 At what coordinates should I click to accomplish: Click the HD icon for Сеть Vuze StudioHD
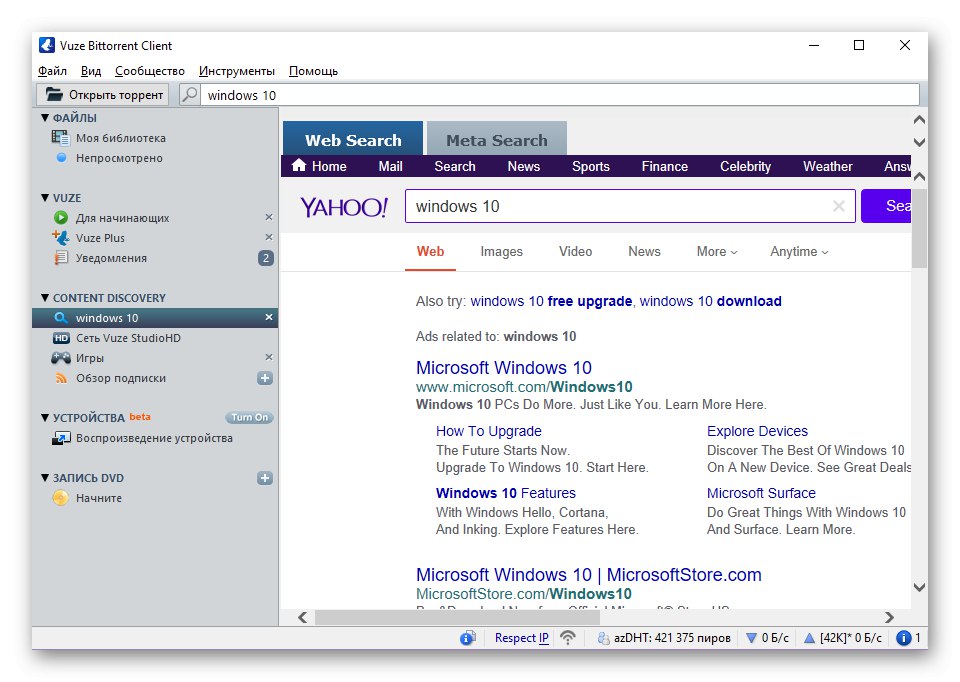(61, 338)
